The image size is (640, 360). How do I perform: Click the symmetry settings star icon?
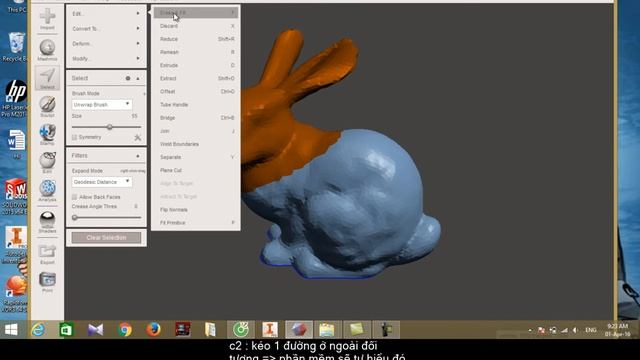(138, 138)
